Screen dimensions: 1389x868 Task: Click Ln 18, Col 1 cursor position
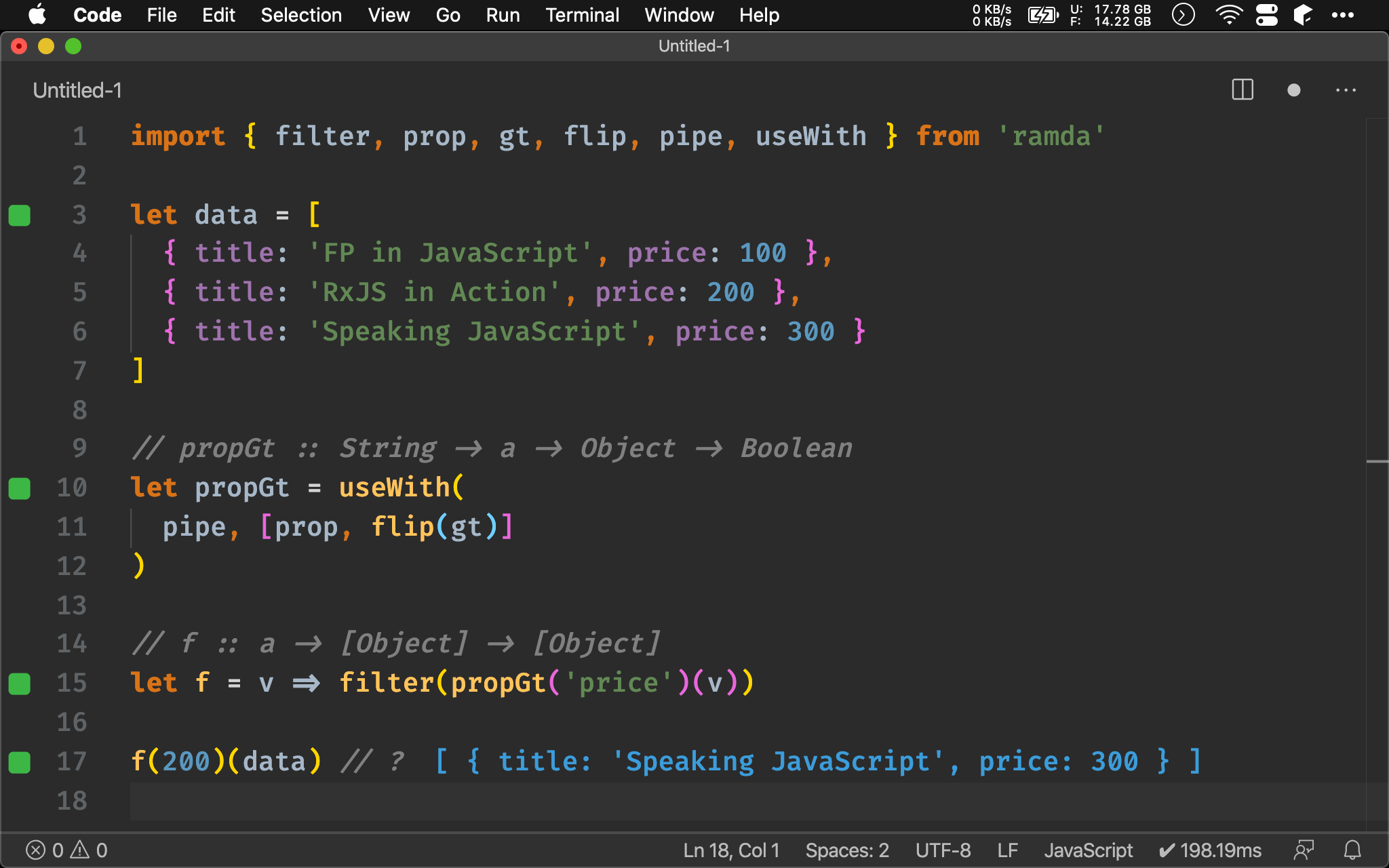coord(731,850)
